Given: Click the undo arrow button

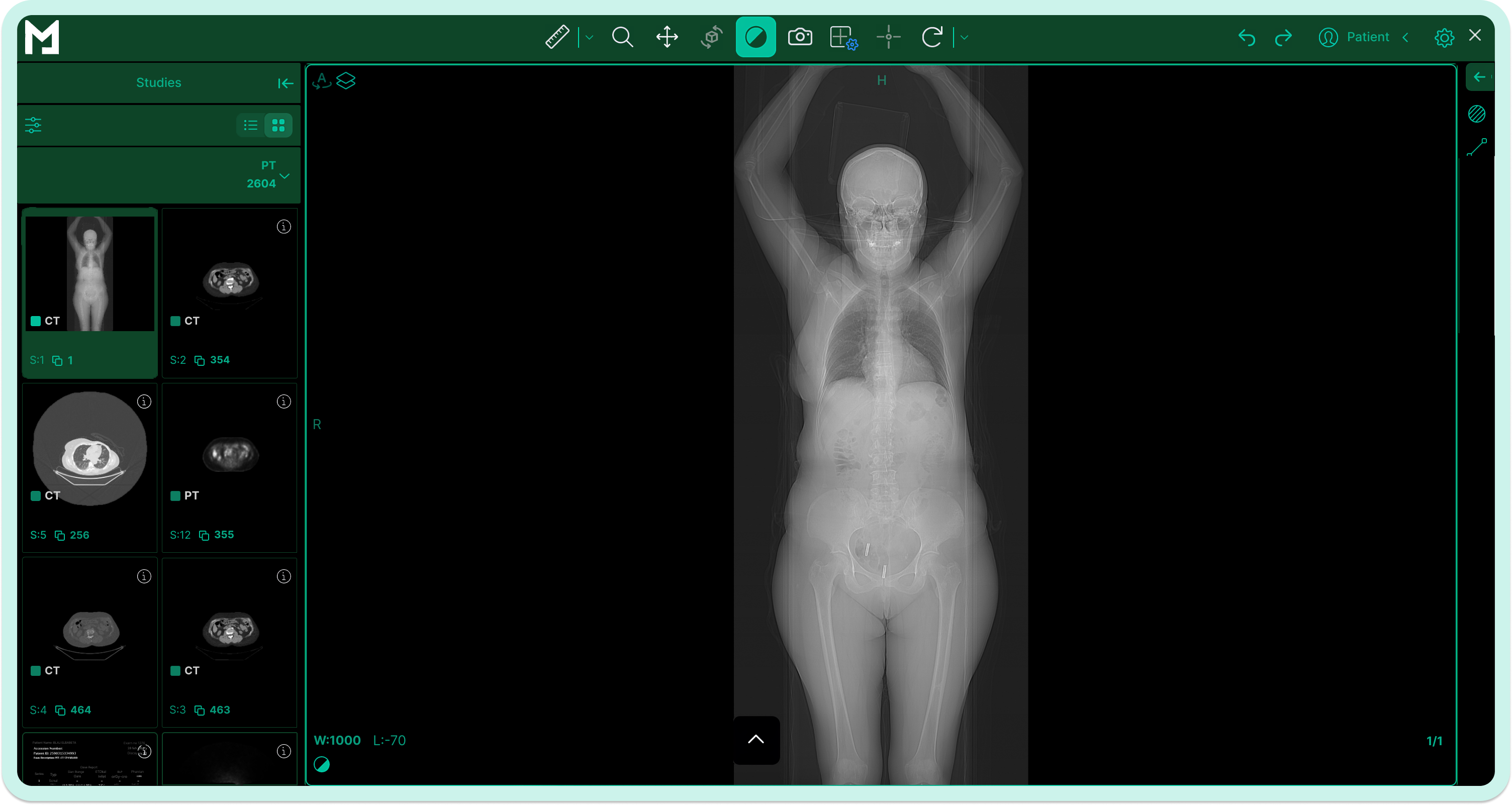Looking at the screenshot, I should [1247, 37].
